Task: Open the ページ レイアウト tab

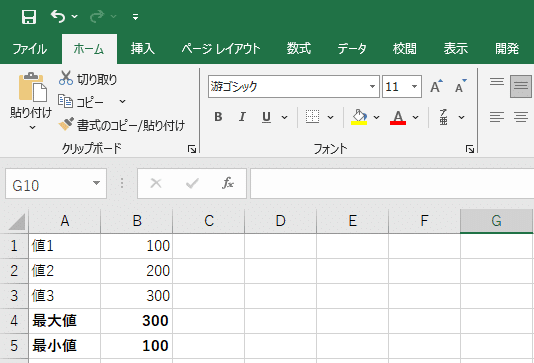Action: pos(221,49)
